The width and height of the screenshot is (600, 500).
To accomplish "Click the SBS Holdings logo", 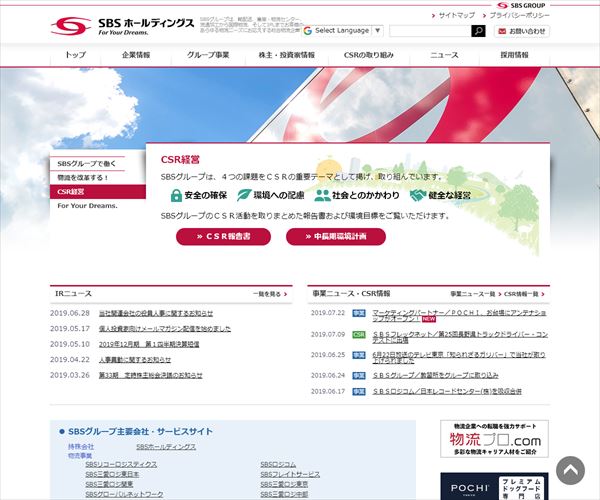I will 122,26.
